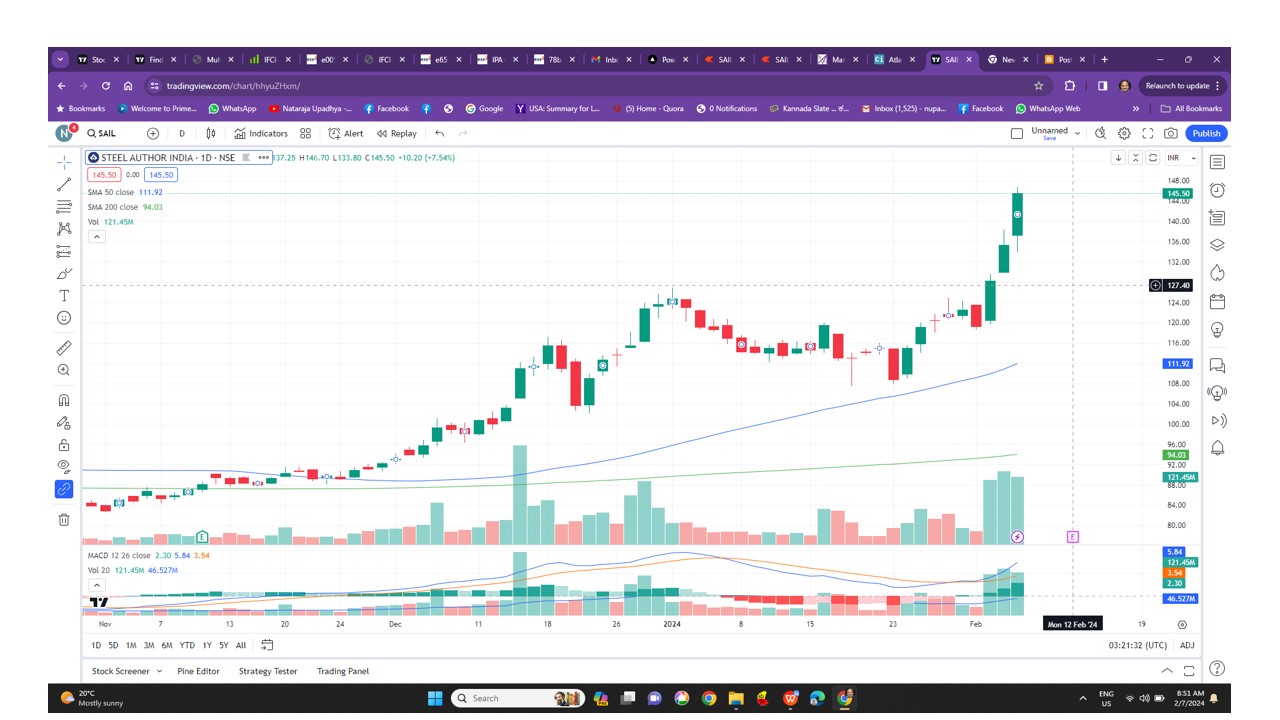Open the ideas lightbulb panel

tap(1217, 329)
